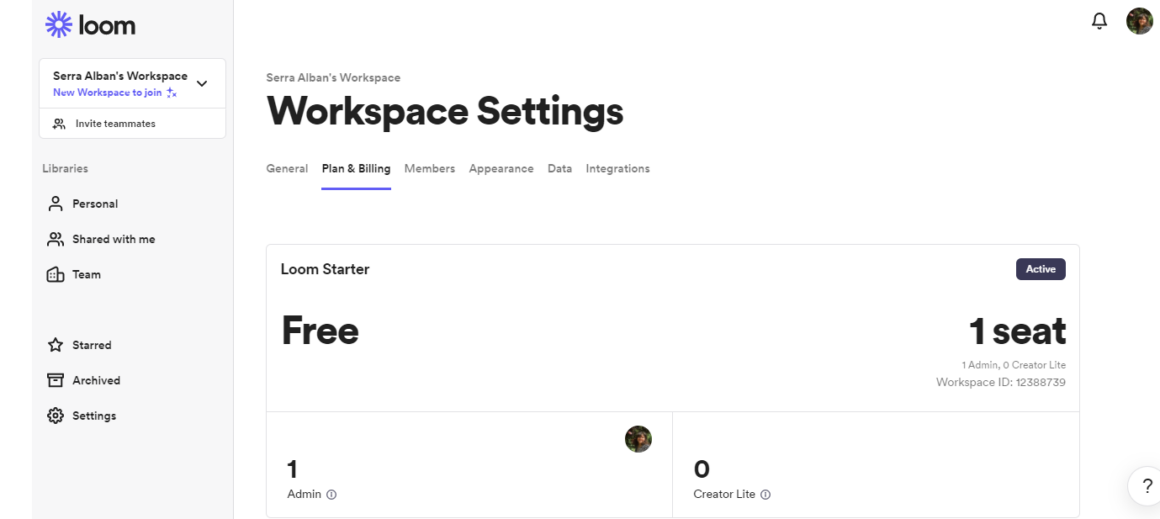
Task: Click the Loom logo
Action: [x=90, y=25]
